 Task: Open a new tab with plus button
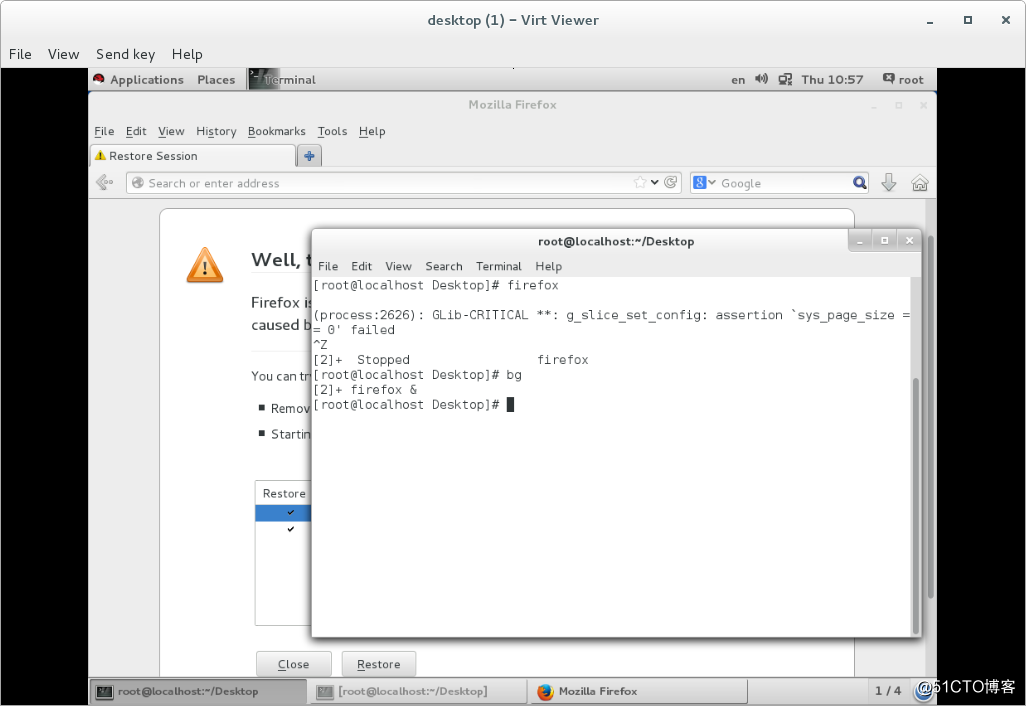coord(309,156)
